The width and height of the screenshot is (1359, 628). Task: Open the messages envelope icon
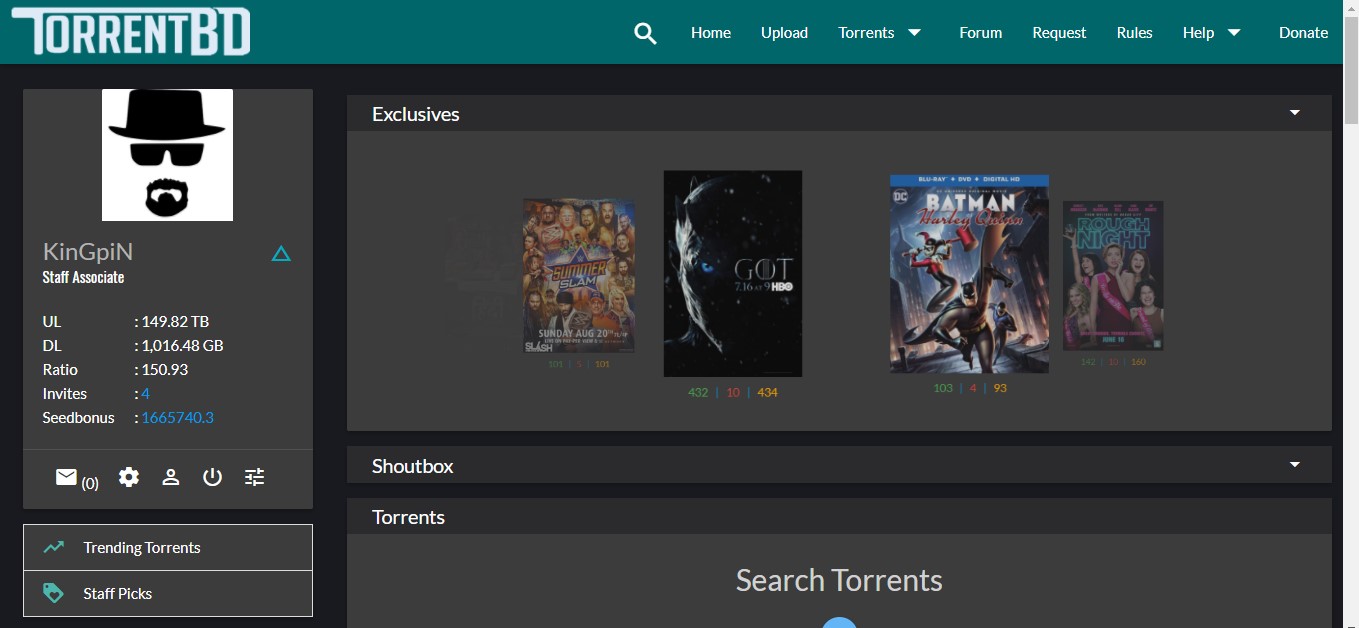tap(67, 478)
